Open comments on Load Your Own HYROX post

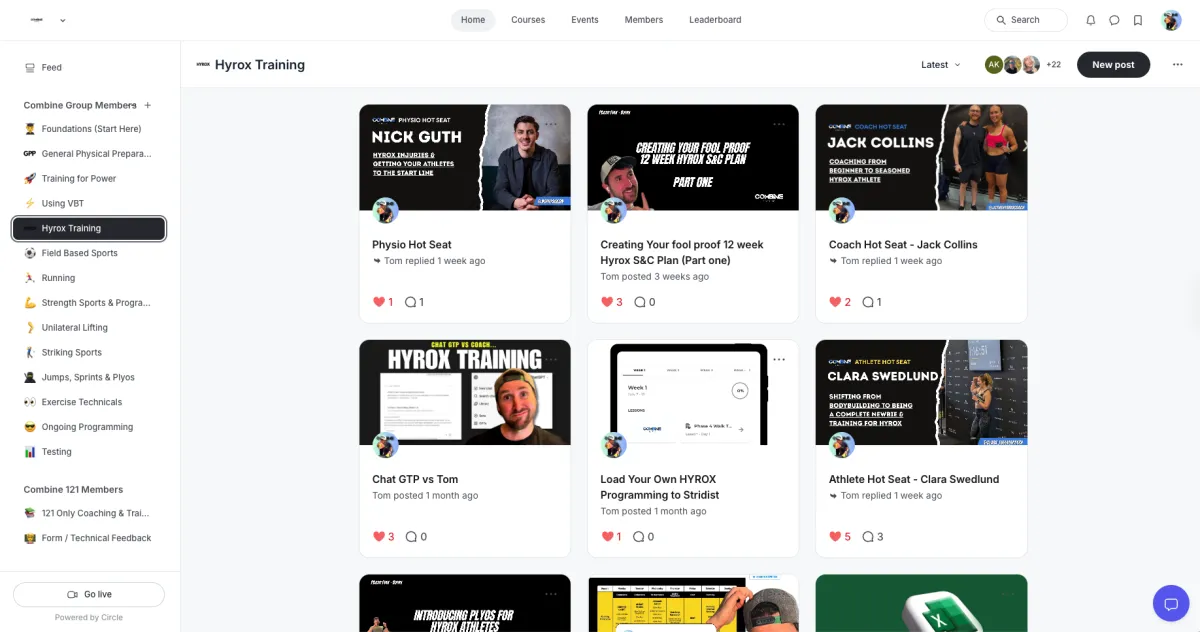pyautogui.click(x=644, y=537)
